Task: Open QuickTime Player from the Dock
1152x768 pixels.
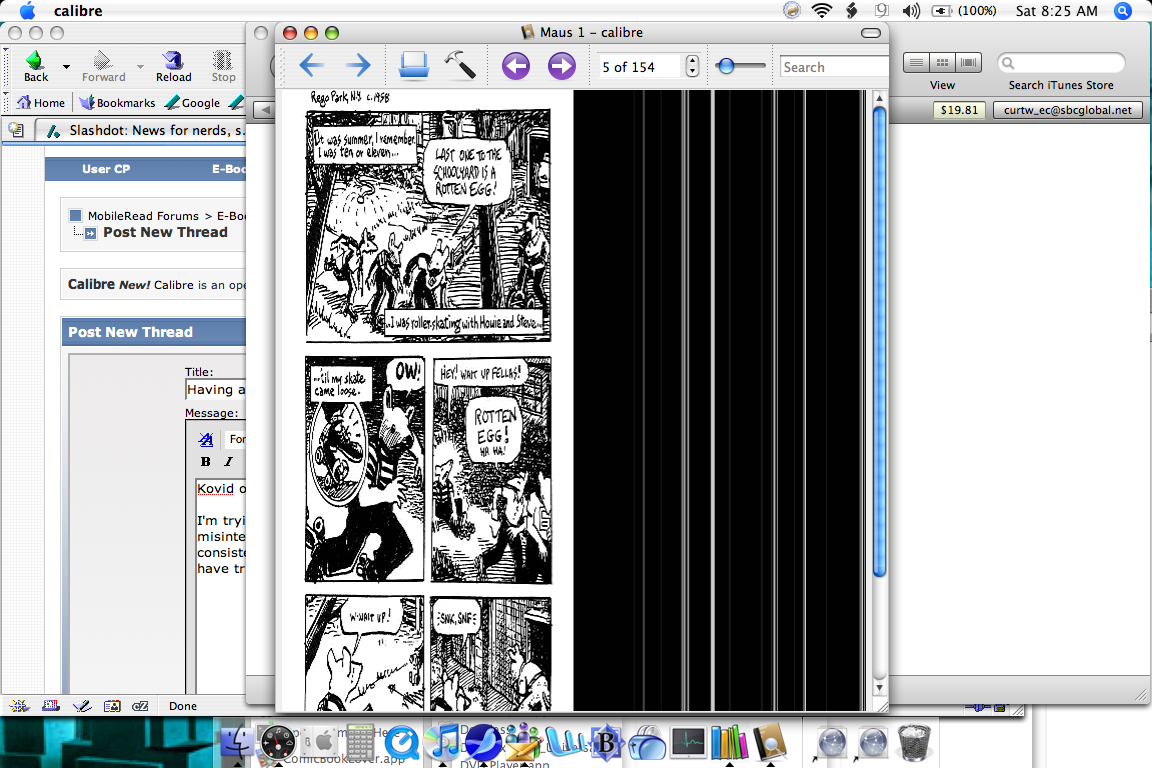Action: (x=401, y=742)
